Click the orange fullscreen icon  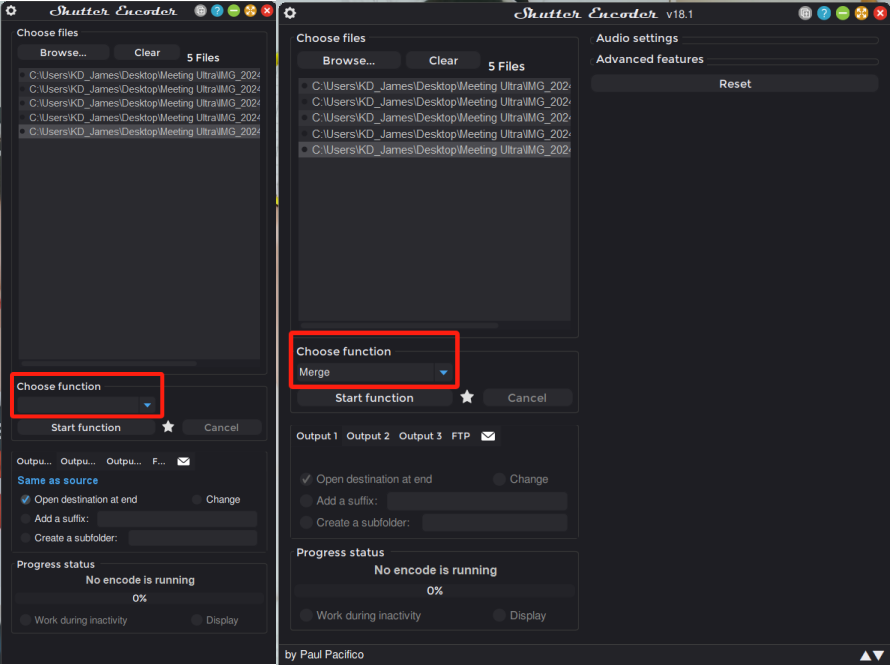tap(861, 13)
